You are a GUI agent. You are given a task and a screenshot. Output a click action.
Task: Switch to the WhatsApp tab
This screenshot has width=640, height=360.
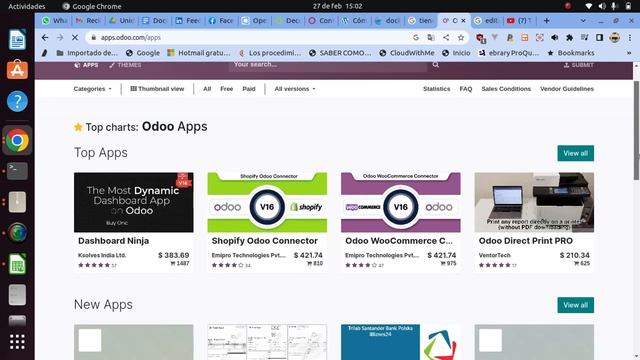pyautogui.click(x=54, y=20)
